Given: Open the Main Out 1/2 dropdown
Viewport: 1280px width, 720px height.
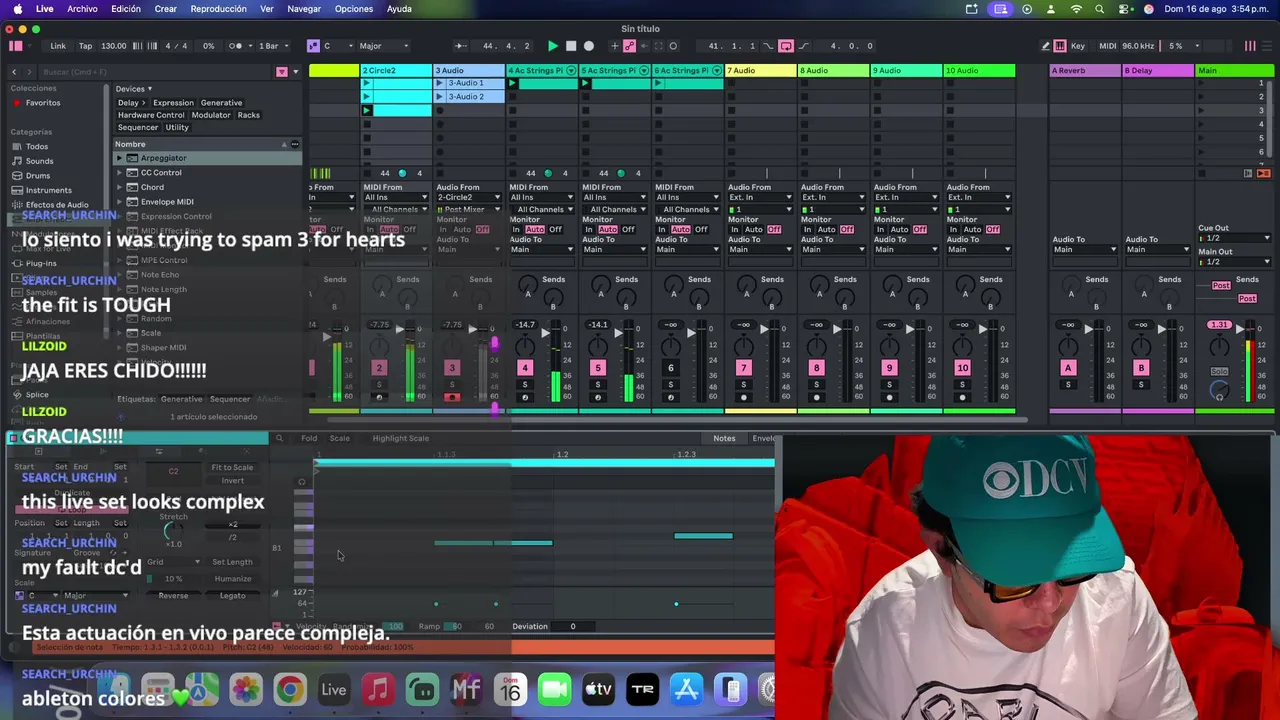Looking at the screenshot, I should [1235, 262].
